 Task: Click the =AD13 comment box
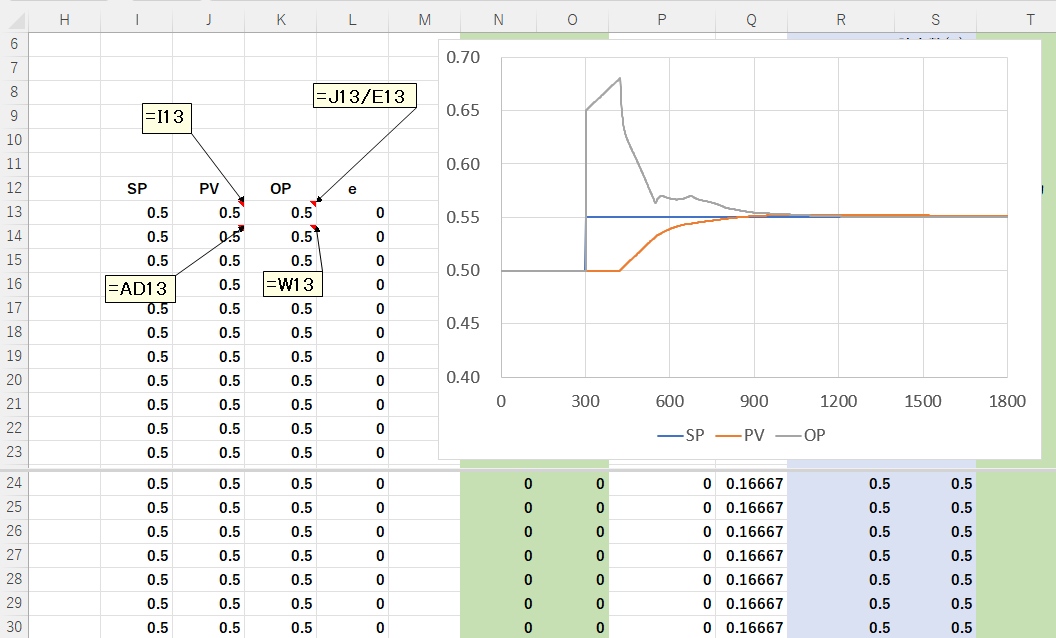tap(141, 289)
